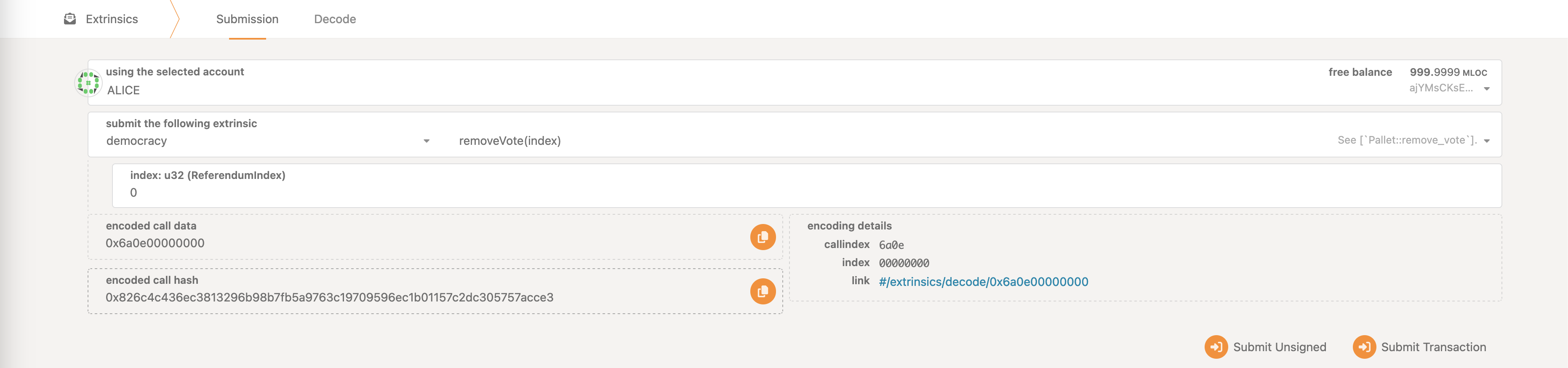Click the ALICE account name
Image resolution: width=1568 pixels, height=368 pixels.
click(x=123, y=90)
